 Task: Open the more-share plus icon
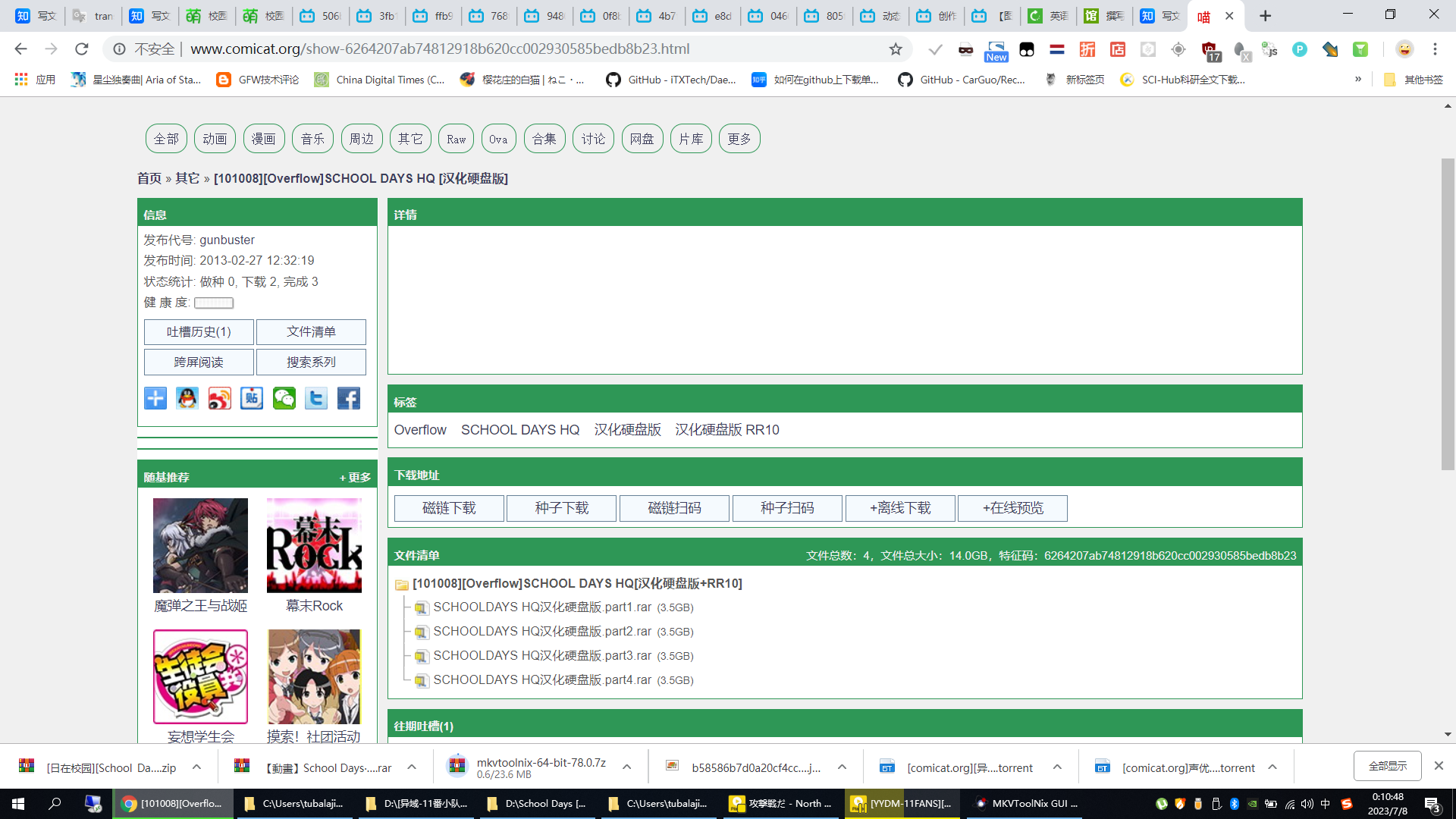(x=155, y=398)
